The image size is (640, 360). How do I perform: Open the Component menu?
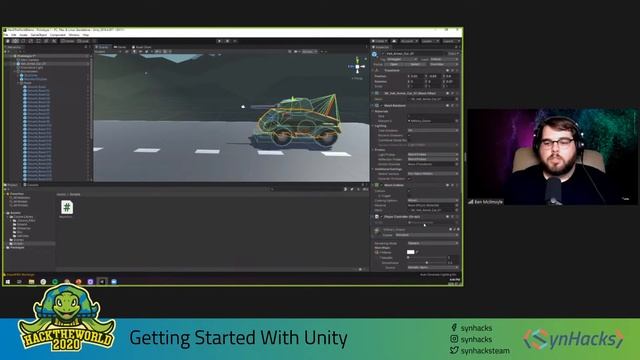pos(58,35)
